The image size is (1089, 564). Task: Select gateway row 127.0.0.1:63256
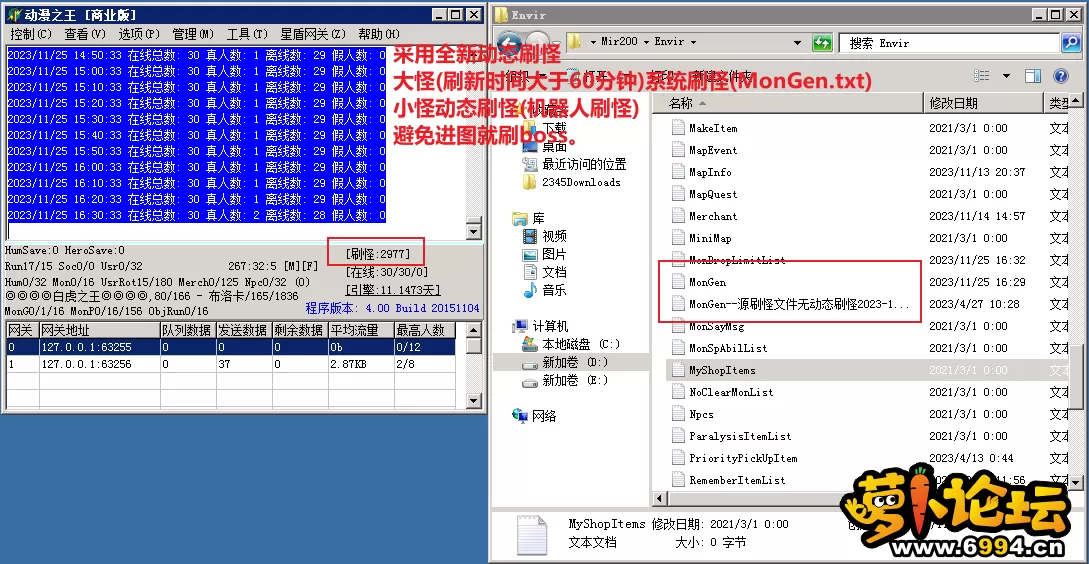(x=231, y=363)
